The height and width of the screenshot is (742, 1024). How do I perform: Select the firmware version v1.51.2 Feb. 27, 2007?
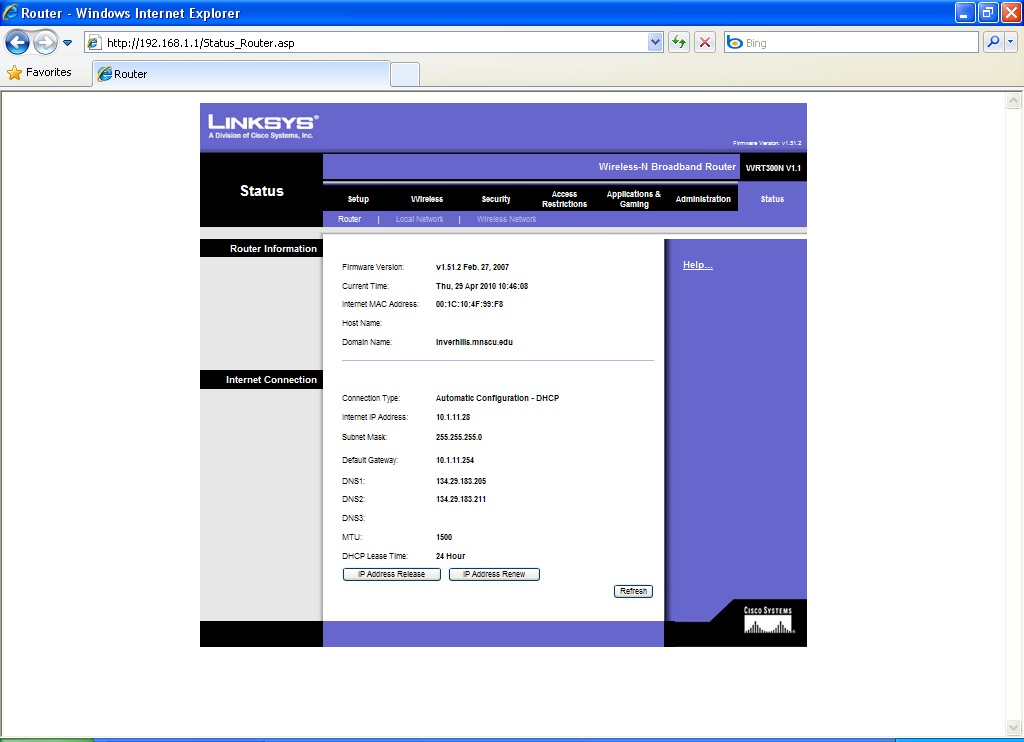tap(472, 267)
